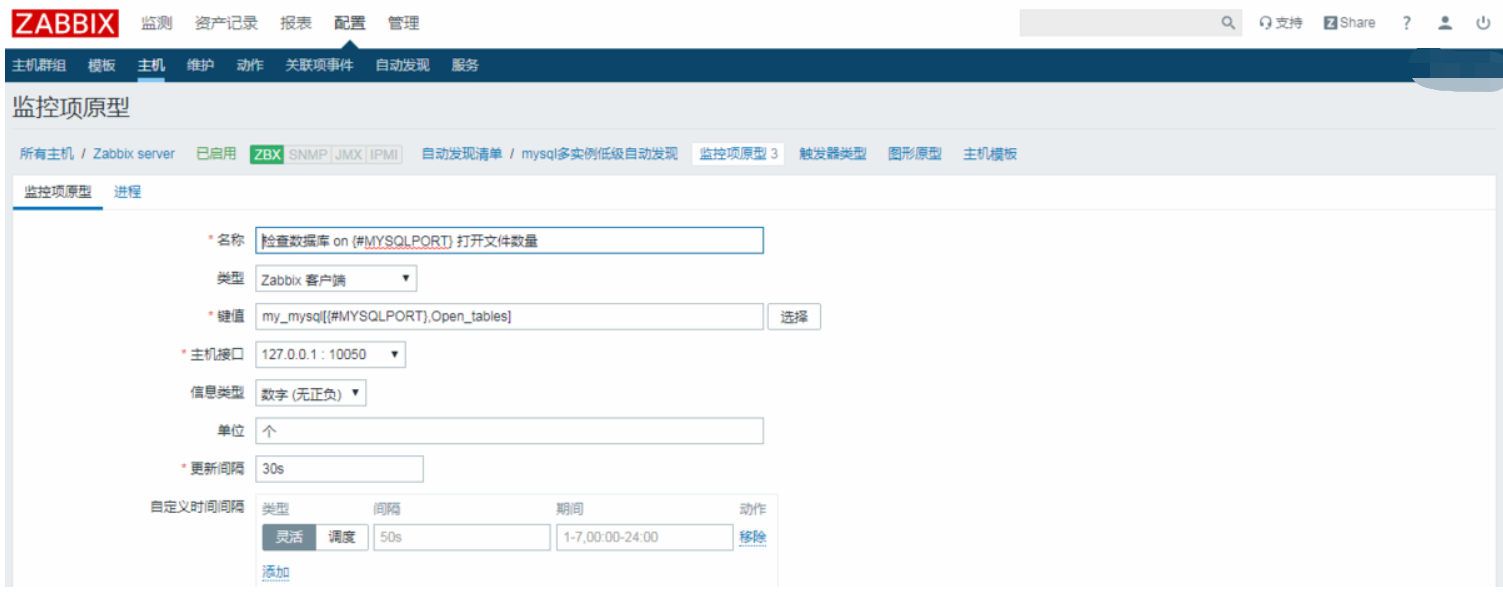Click the 所有主机 breadcrumb link
This screenshot has height=609, width=1503.
(47, 154)
